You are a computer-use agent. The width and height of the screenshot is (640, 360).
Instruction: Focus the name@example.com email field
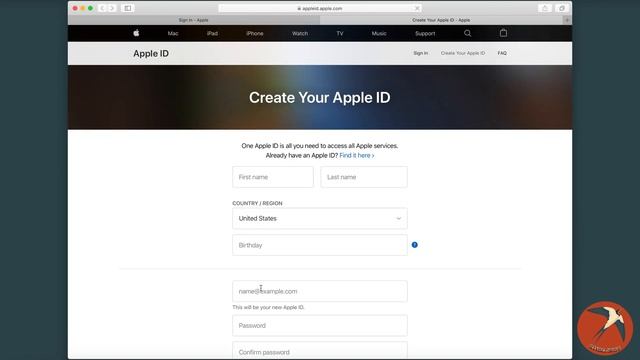pyautogui.click(x=320, y=291)
